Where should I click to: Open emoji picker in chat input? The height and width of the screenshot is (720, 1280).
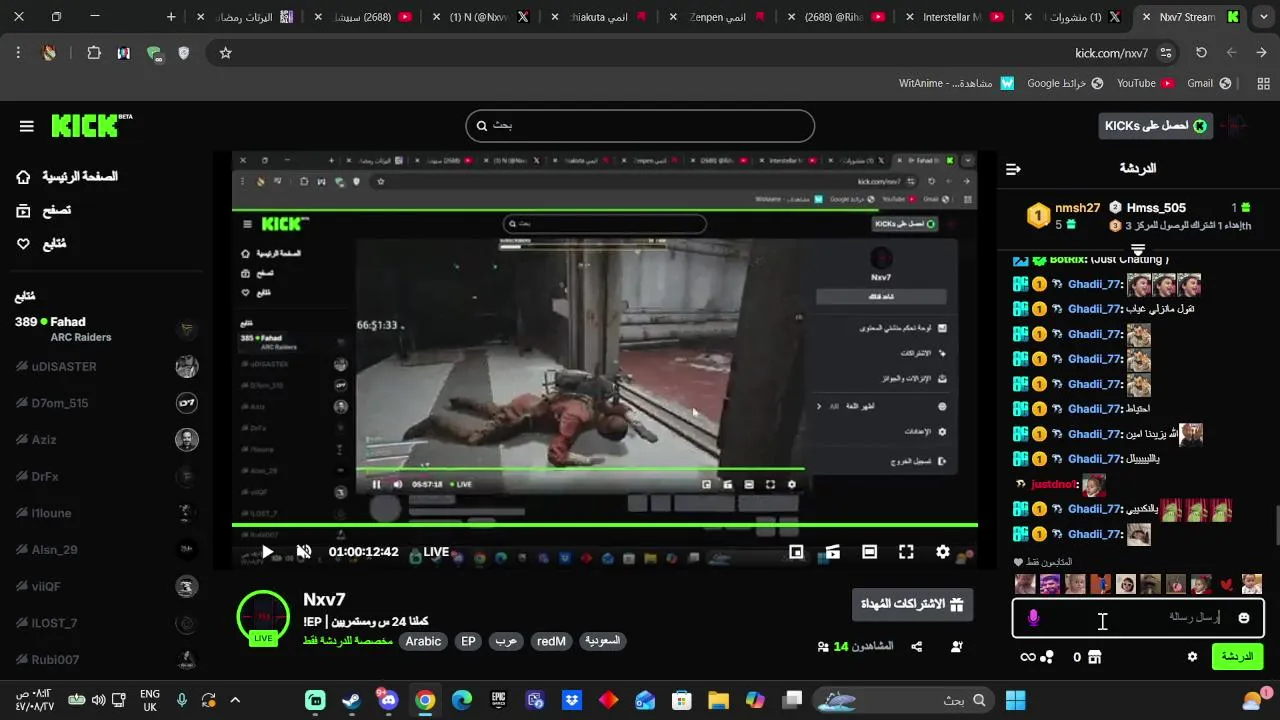point(1244,618)
